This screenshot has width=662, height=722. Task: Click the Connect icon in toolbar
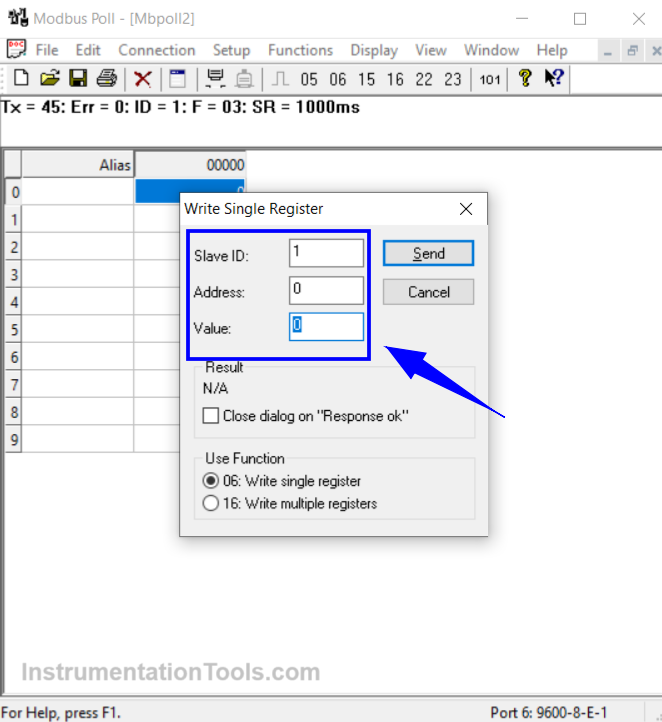tap(214, 79)
